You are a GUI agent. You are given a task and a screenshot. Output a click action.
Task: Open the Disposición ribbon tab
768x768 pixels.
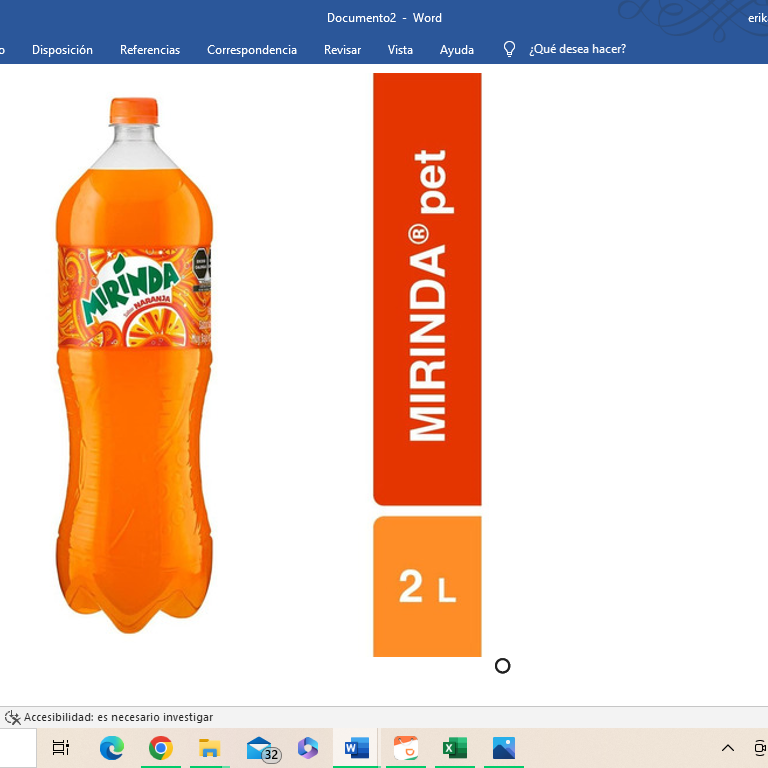(x=62, y=50)
